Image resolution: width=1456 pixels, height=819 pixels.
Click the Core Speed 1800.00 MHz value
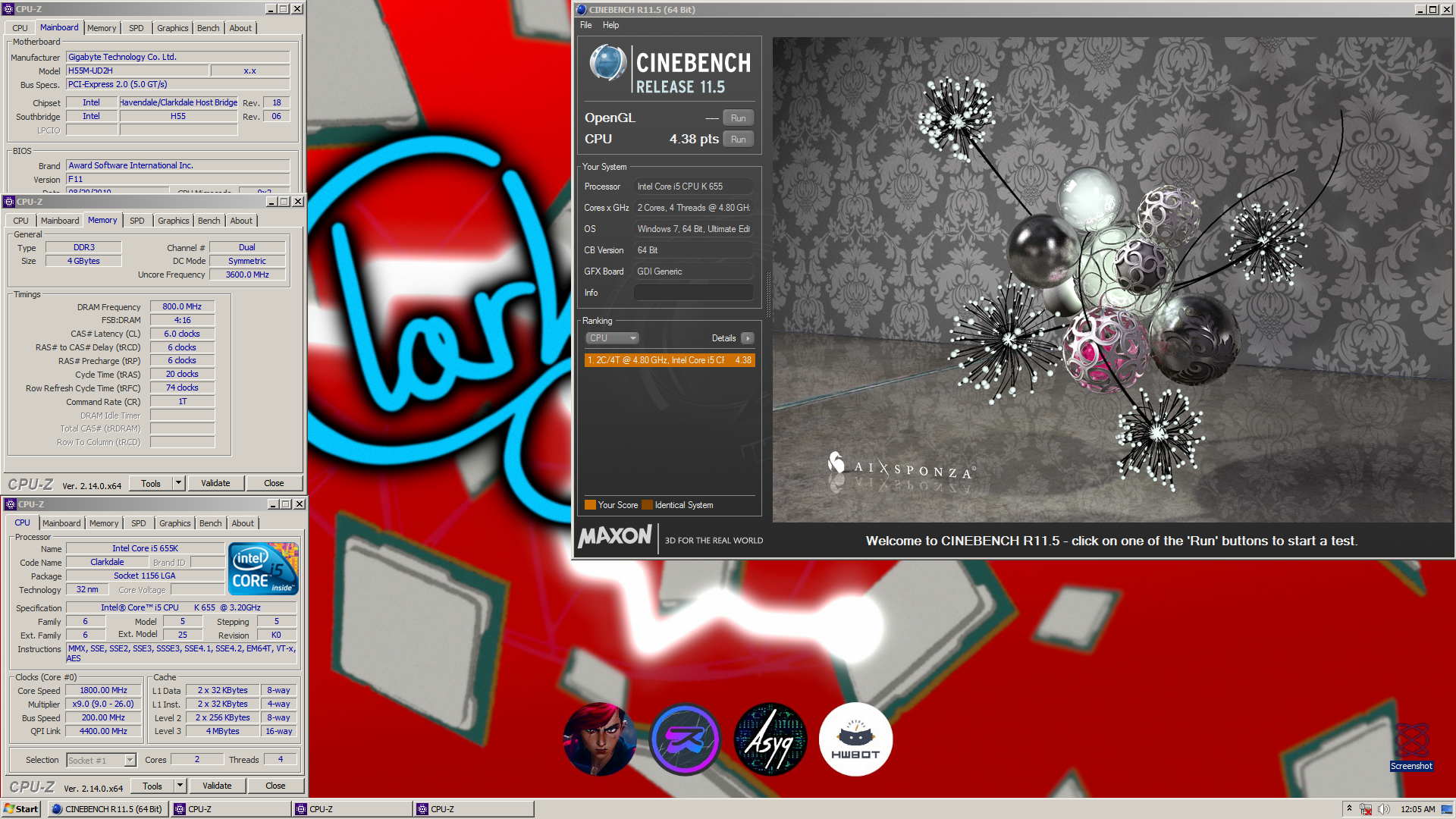pyautogui.click(x=103, y=691)
